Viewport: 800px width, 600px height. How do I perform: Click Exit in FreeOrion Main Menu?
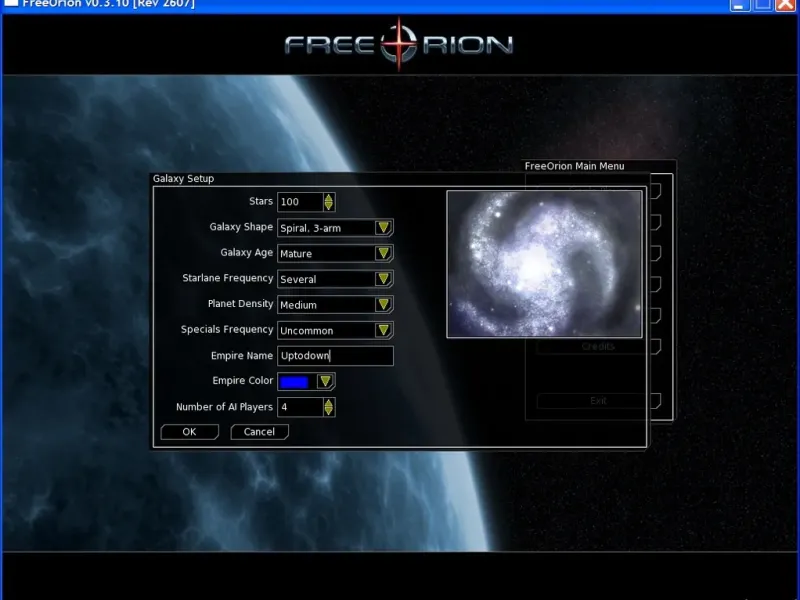coord(598,401)
